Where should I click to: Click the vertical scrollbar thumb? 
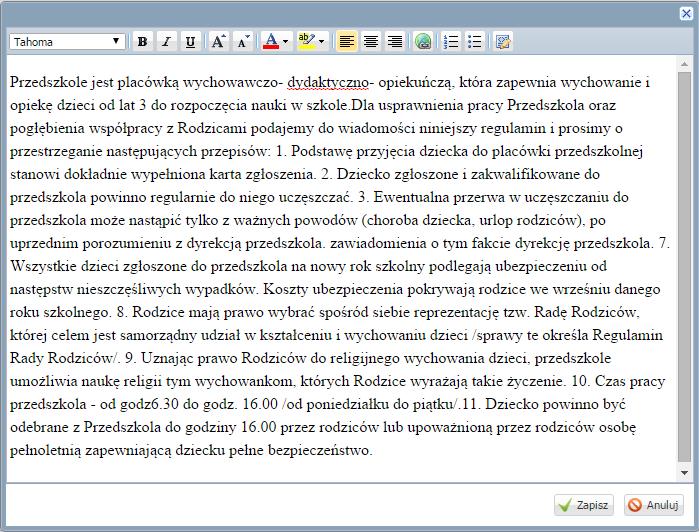click(x=684, y=267)
